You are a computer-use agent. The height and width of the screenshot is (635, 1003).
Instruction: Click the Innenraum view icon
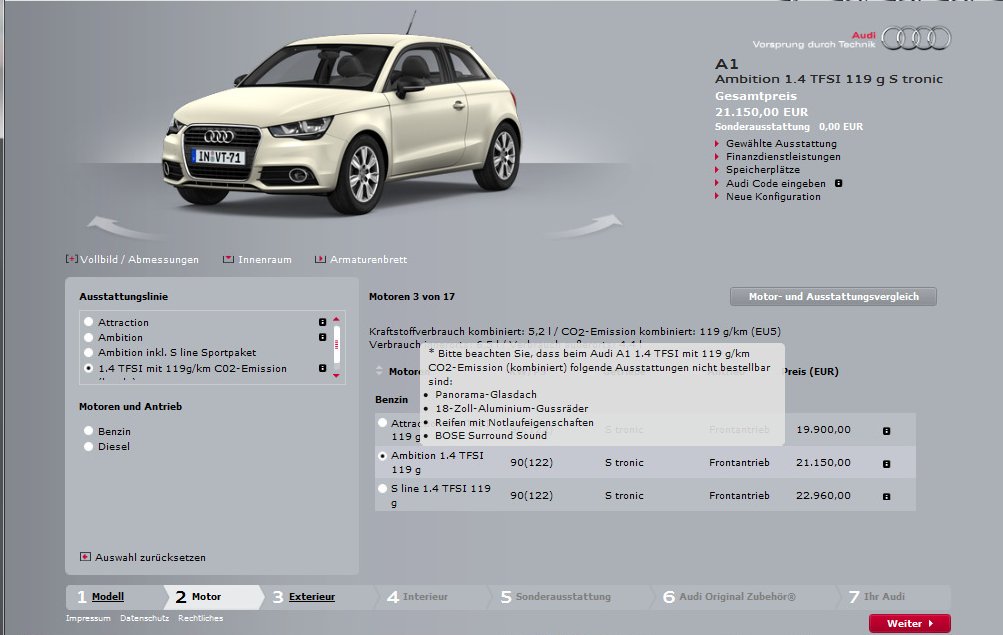[x=228, y=259]
